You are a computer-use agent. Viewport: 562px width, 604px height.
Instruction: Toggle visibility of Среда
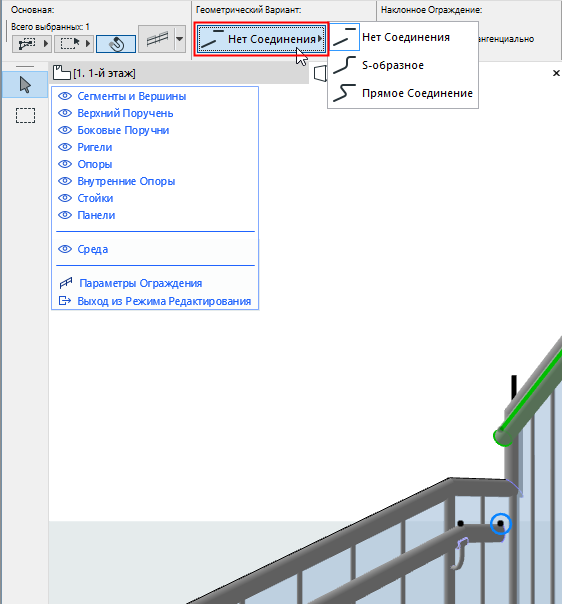tap(65, 249)
